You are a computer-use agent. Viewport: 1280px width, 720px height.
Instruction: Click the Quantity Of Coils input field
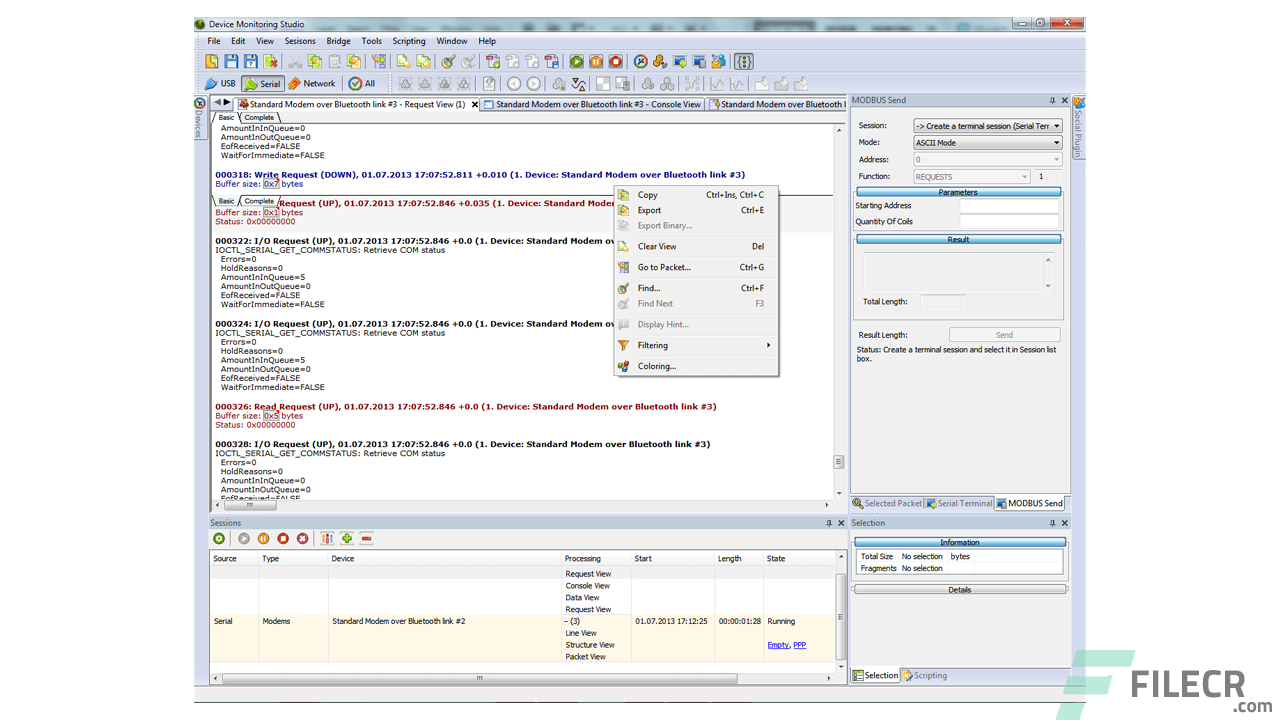tap(1009, 221)
